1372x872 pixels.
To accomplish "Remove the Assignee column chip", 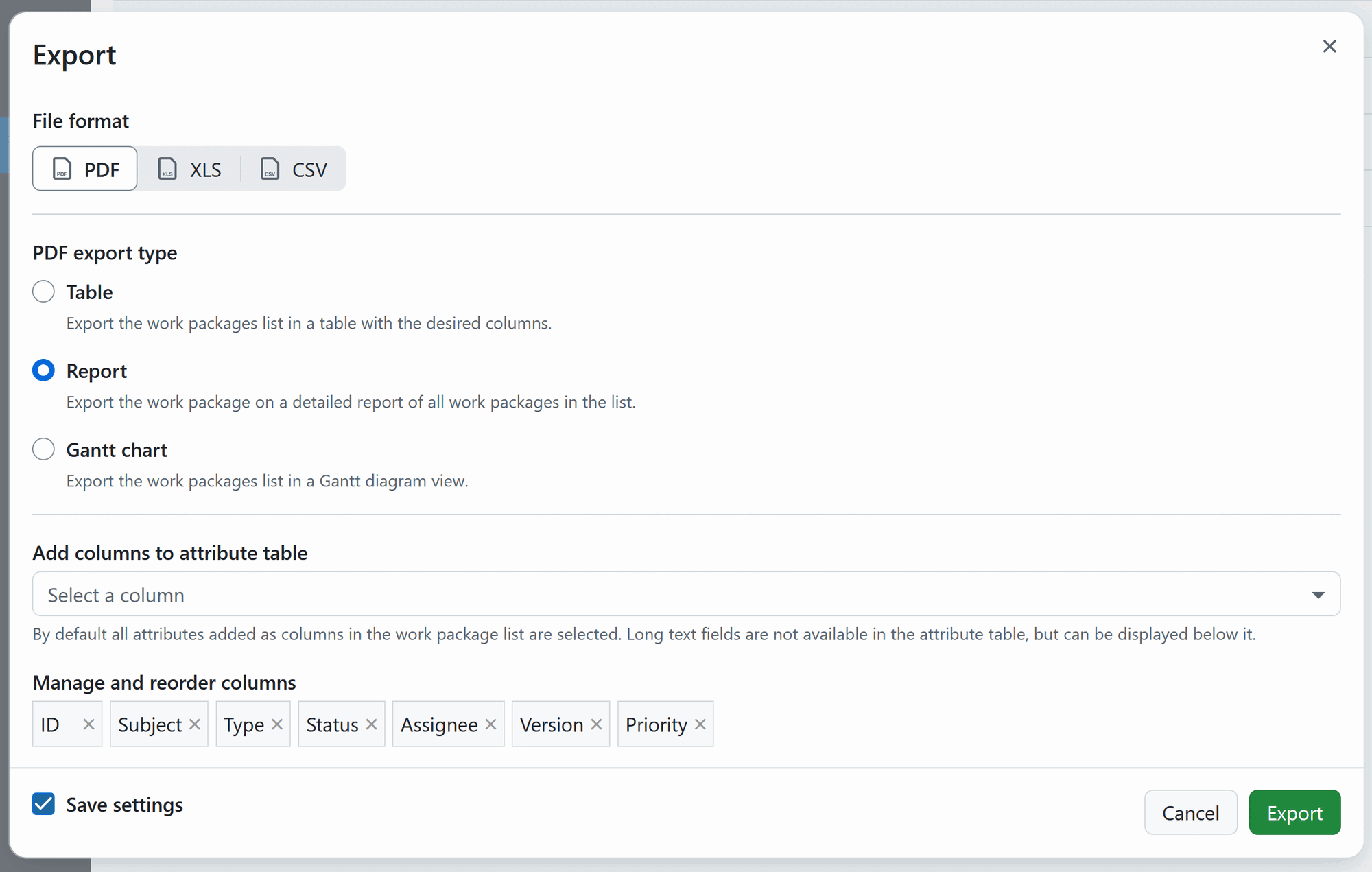I will [x=490, y=724].
